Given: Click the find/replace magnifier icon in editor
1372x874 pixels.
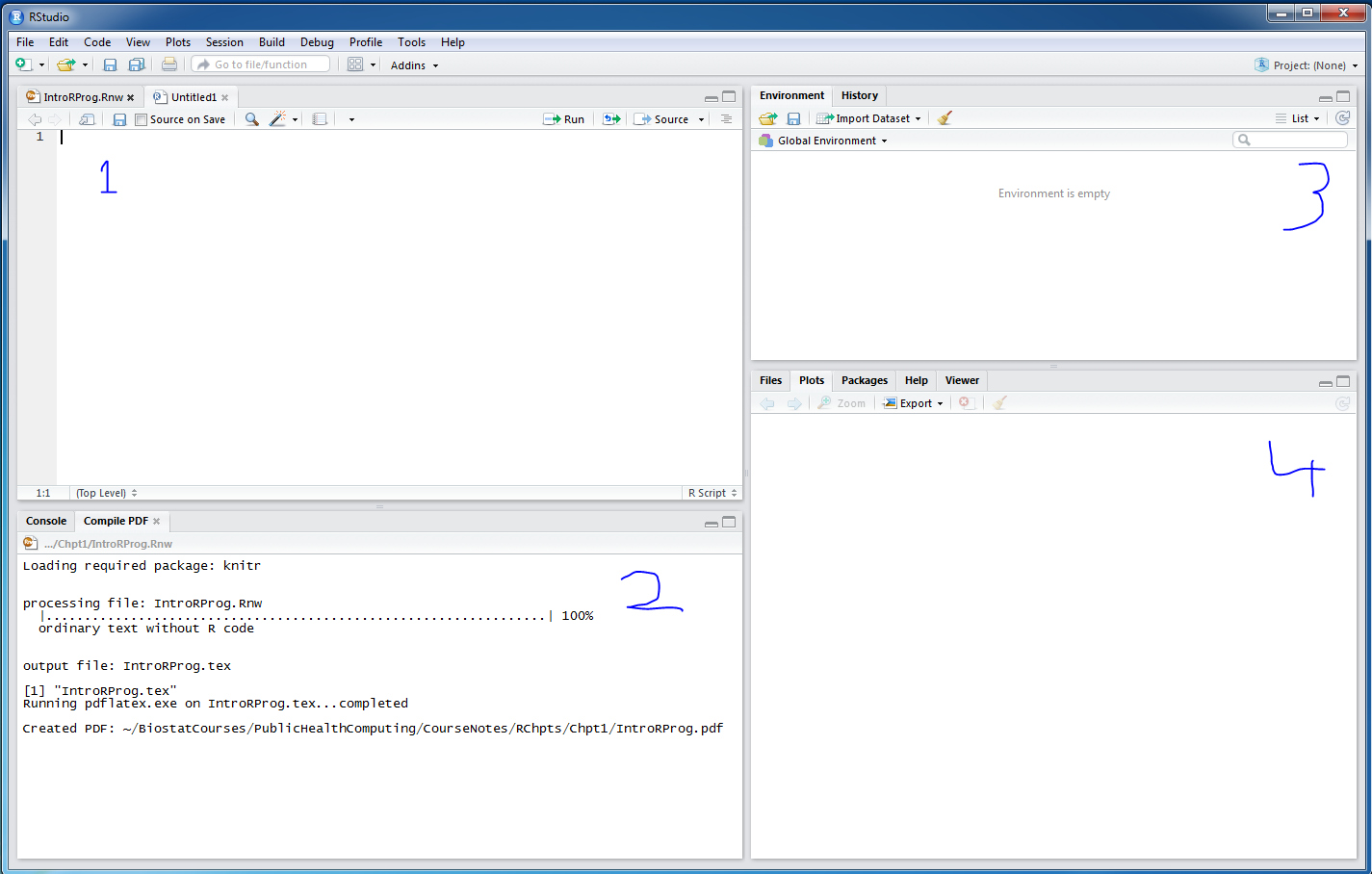Looking at the screenshot, I should [x=251, y=119].
